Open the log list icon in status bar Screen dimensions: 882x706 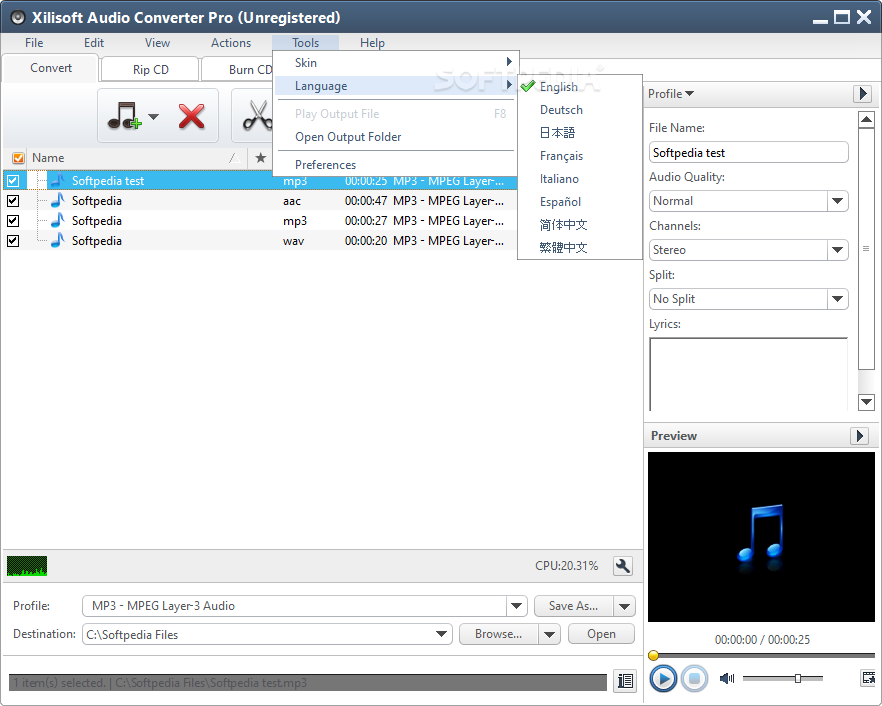(625, 681)
